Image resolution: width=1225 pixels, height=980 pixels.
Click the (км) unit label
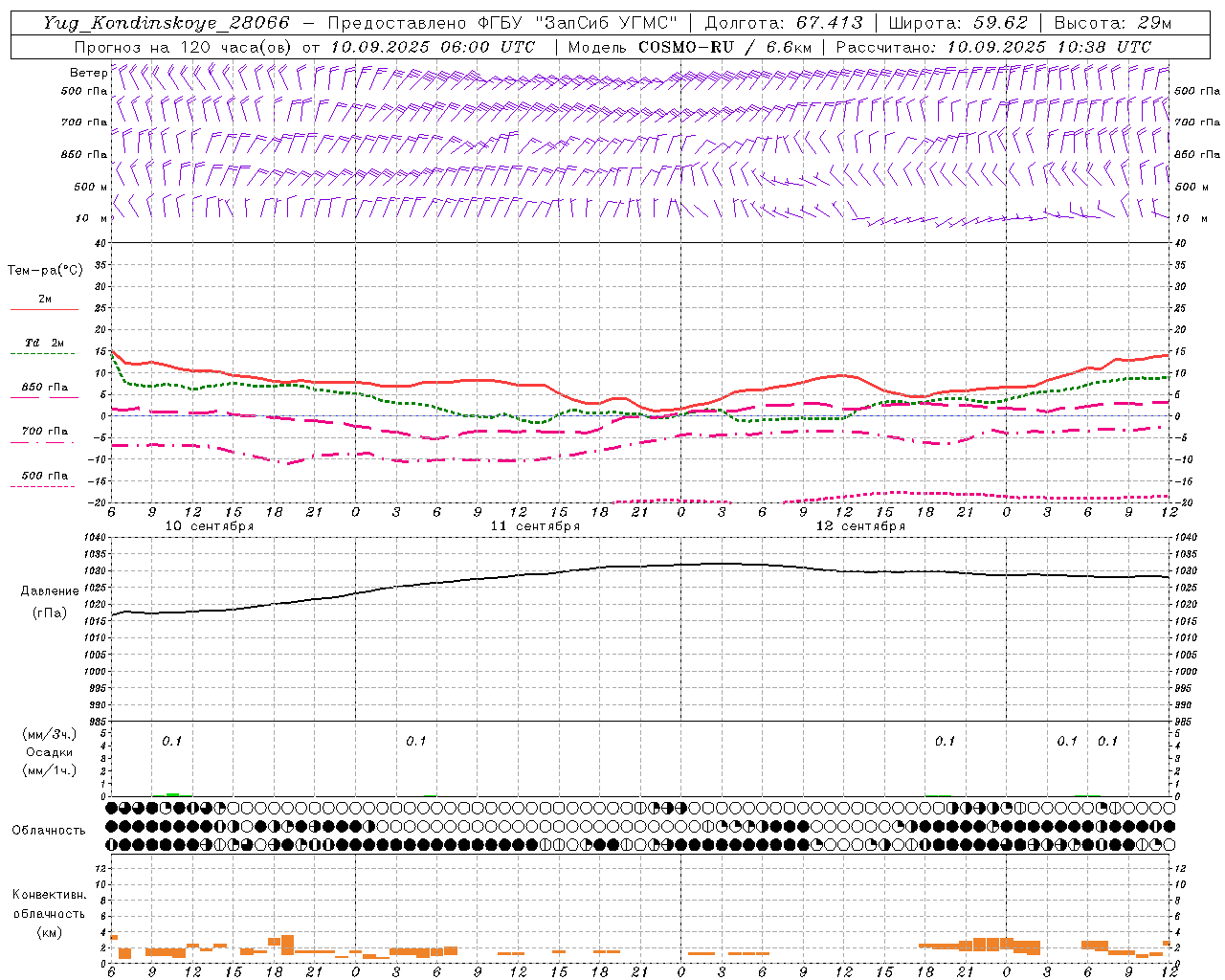tap(49, 932)
